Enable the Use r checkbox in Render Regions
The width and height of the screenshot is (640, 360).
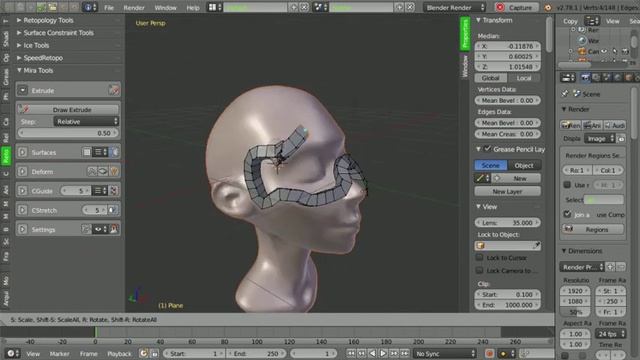(x=567, y=185)
